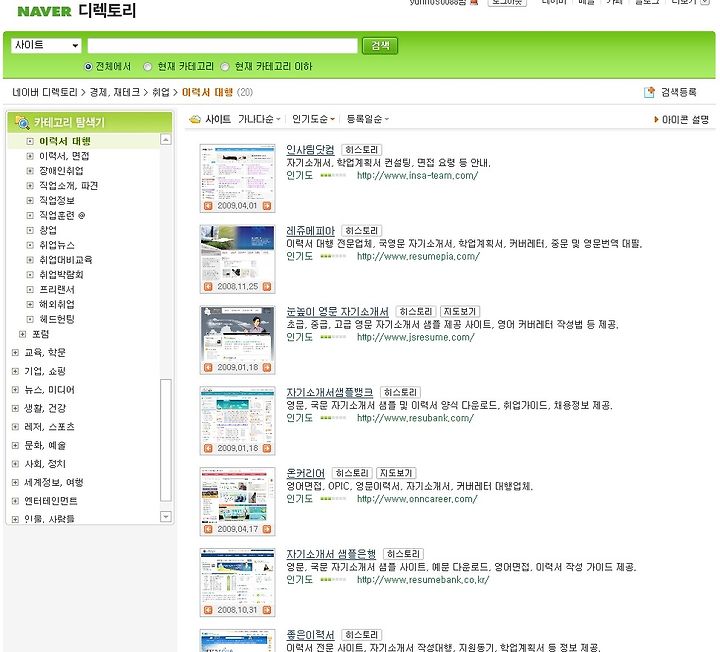Click the 검색 search button
The height and width of the screenshot is (652, 720).
click(x=380, y=45)
